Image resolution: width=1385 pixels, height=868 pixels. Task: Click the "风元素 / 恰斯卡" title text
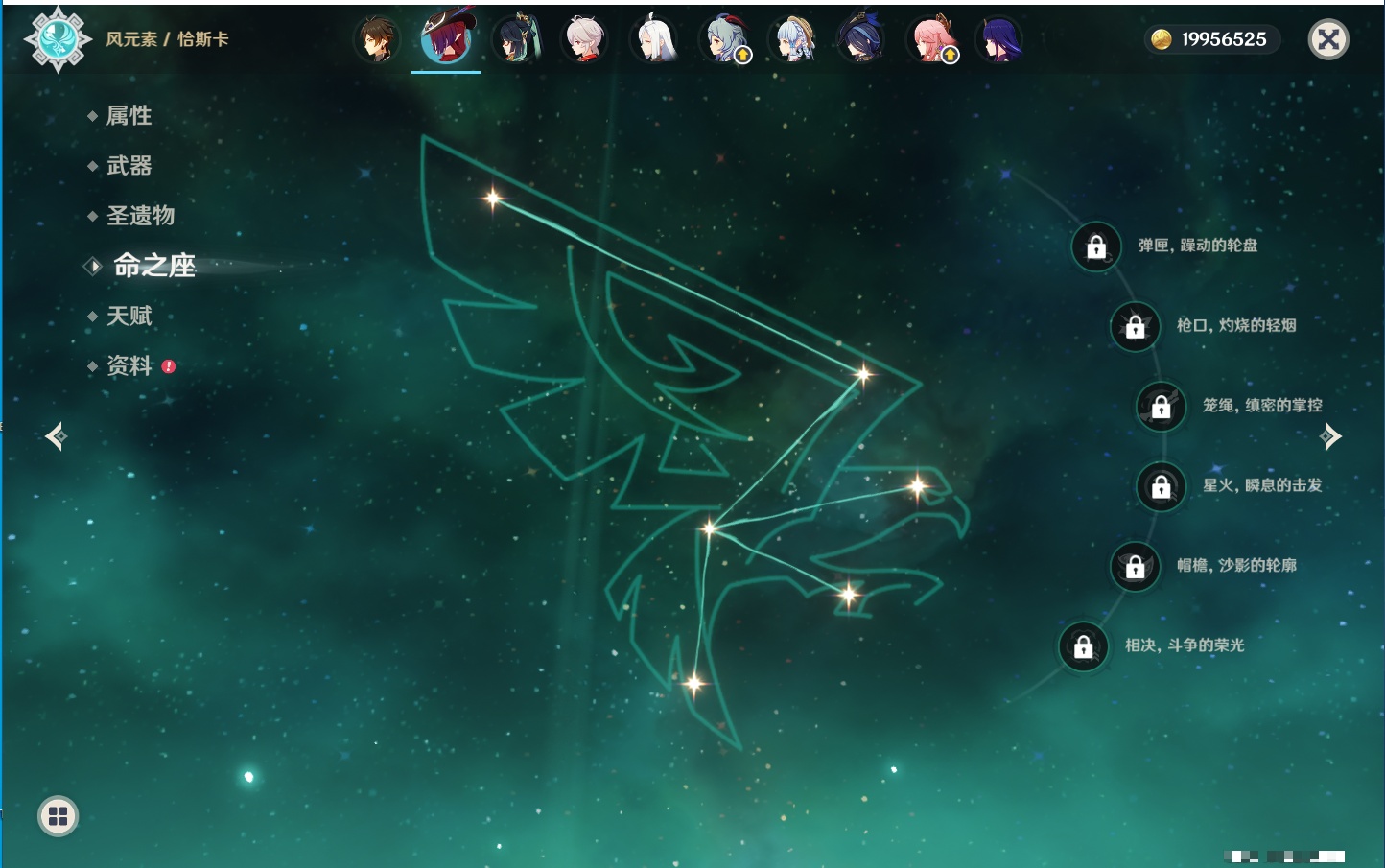[x=167, y=39]
